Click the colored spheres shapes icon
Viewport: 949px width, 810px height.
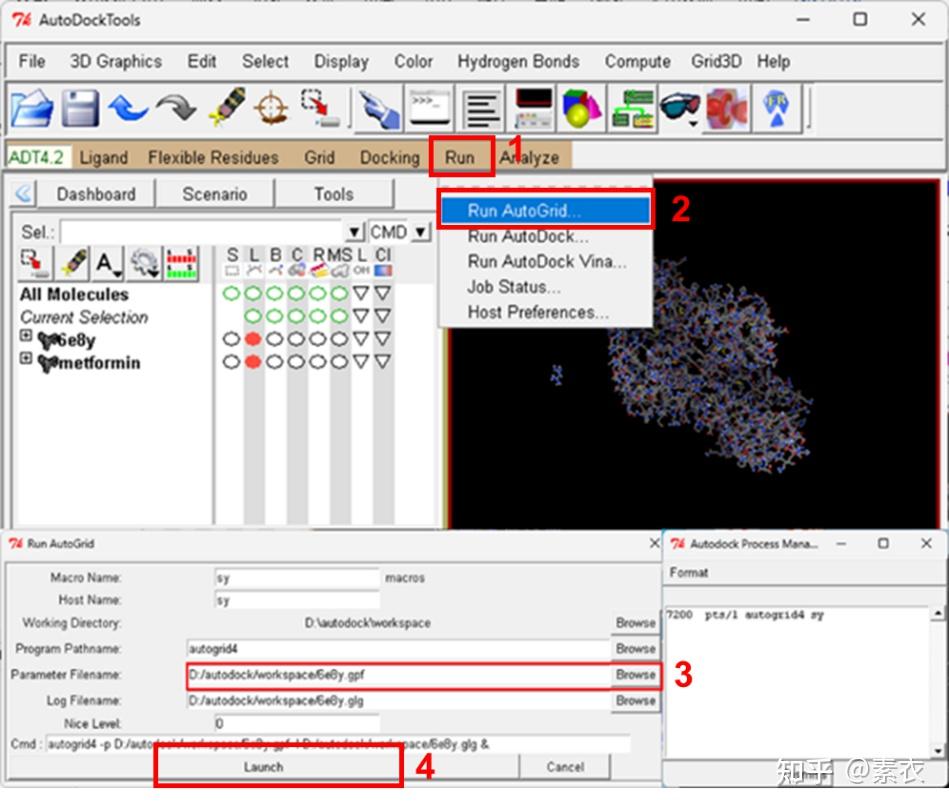click(x=582, y=108)
